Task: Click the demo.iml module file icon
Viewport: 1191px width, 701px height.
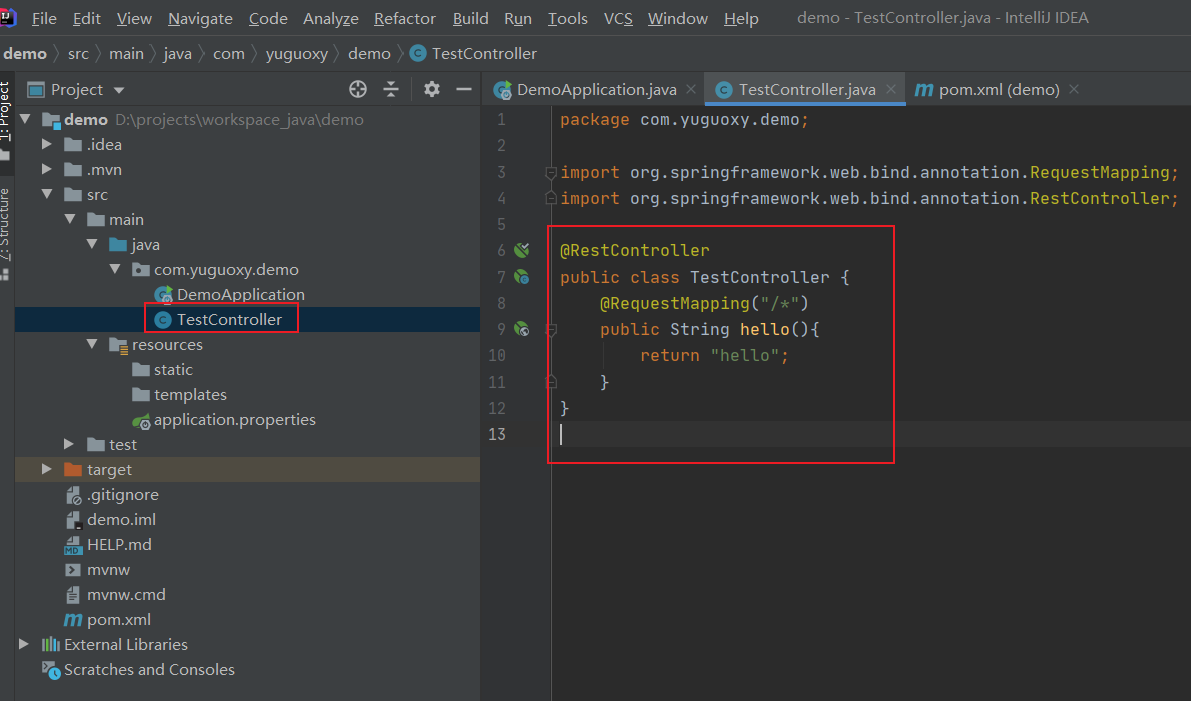Action: pyautogui.click(x=73, y=519)
